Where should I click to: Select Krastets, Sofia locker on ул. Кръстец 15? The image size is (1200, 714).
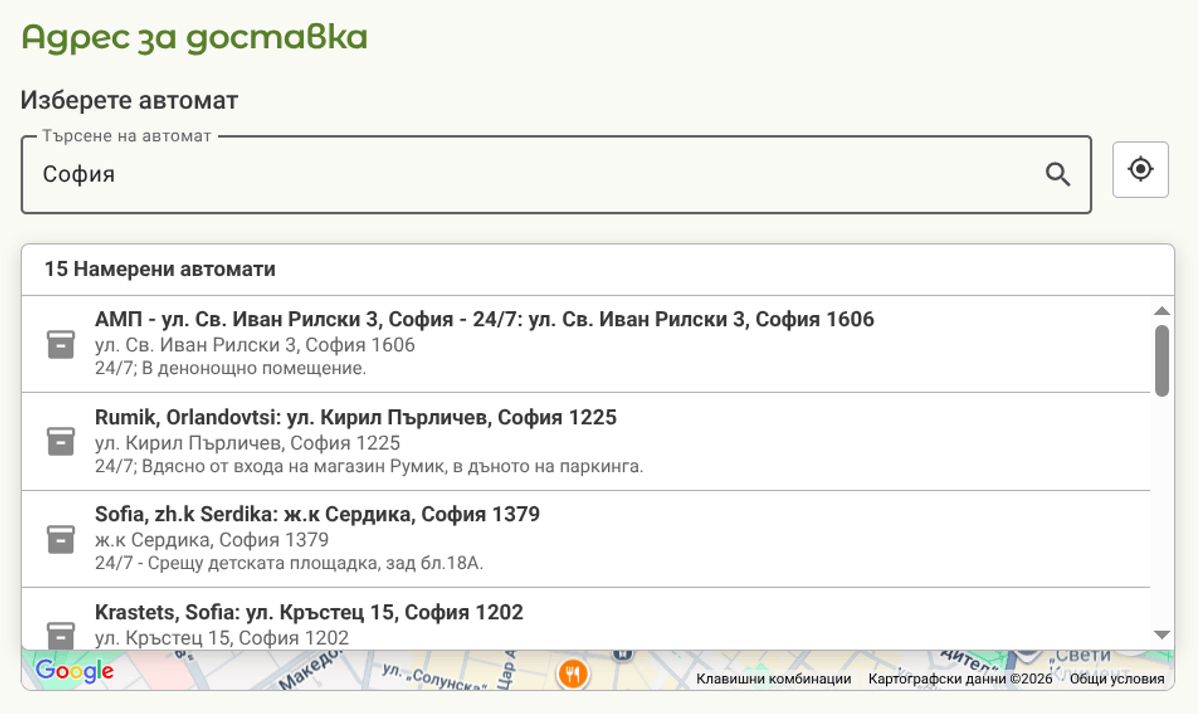(x=309, y=612)
